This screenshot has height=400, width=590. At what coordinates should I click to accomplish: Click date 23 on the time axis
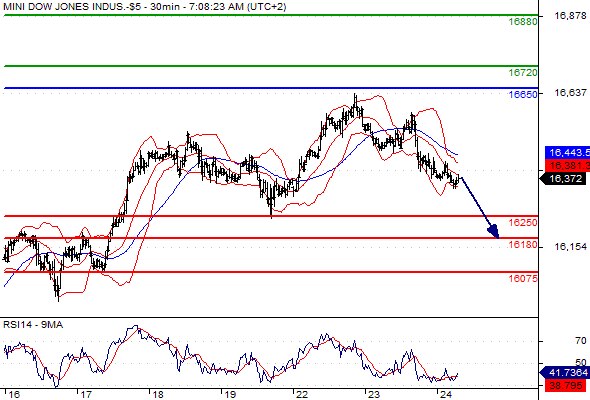pos(374,395)
